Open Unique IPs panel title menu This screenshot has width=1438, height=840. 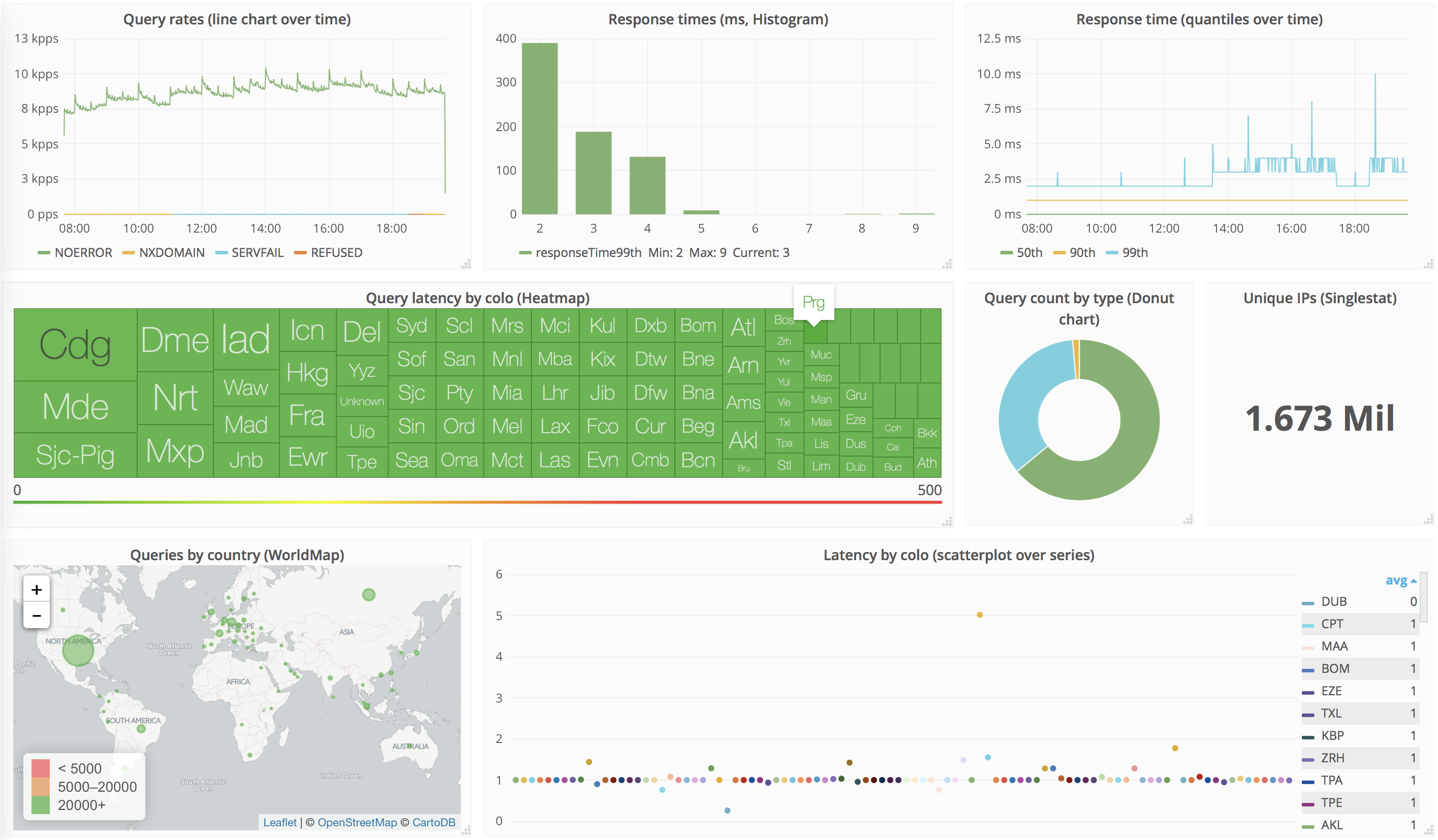coord(1319,298)
